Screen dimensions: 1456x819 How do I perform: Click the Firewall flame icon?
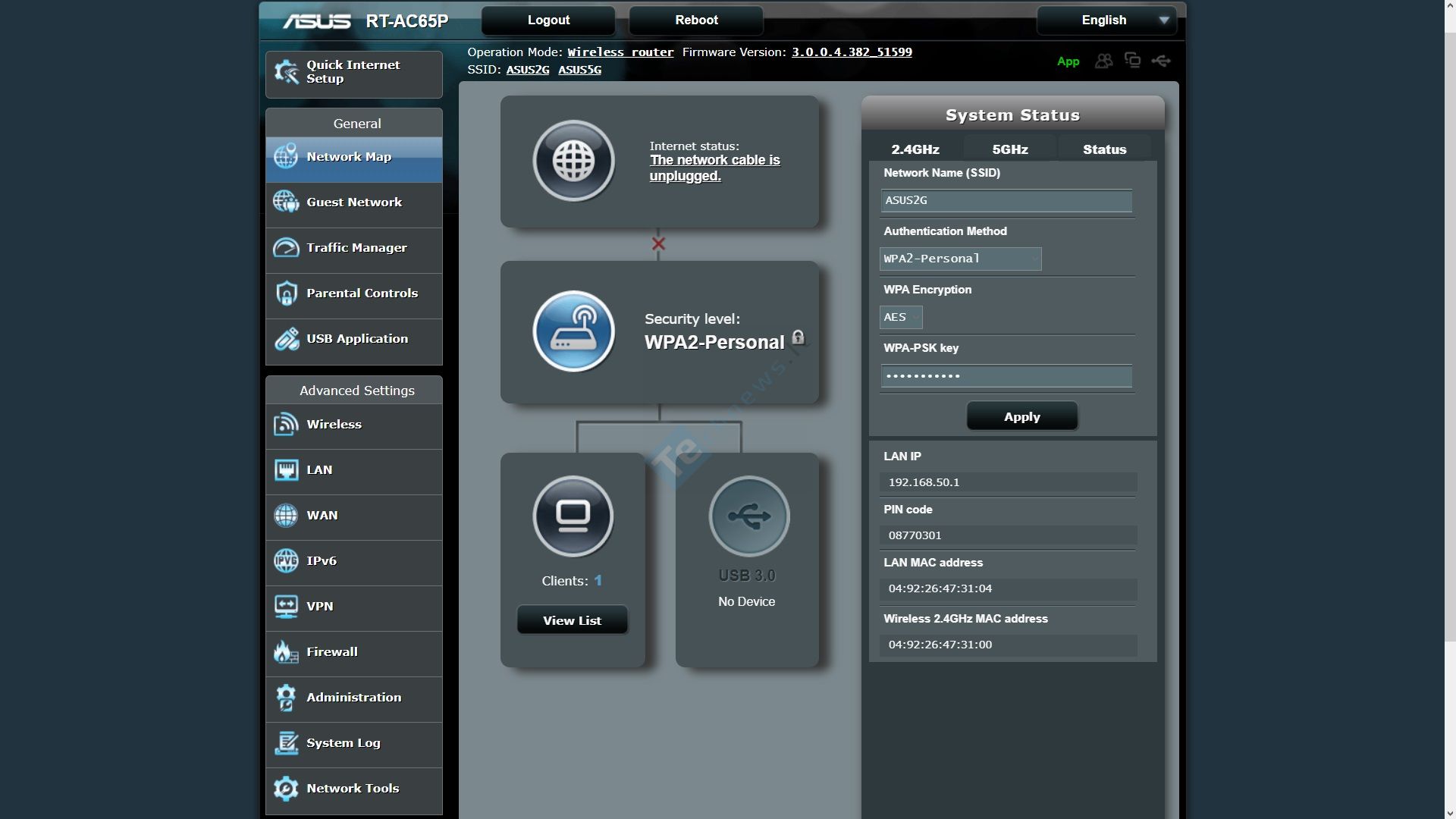[286, 651]
